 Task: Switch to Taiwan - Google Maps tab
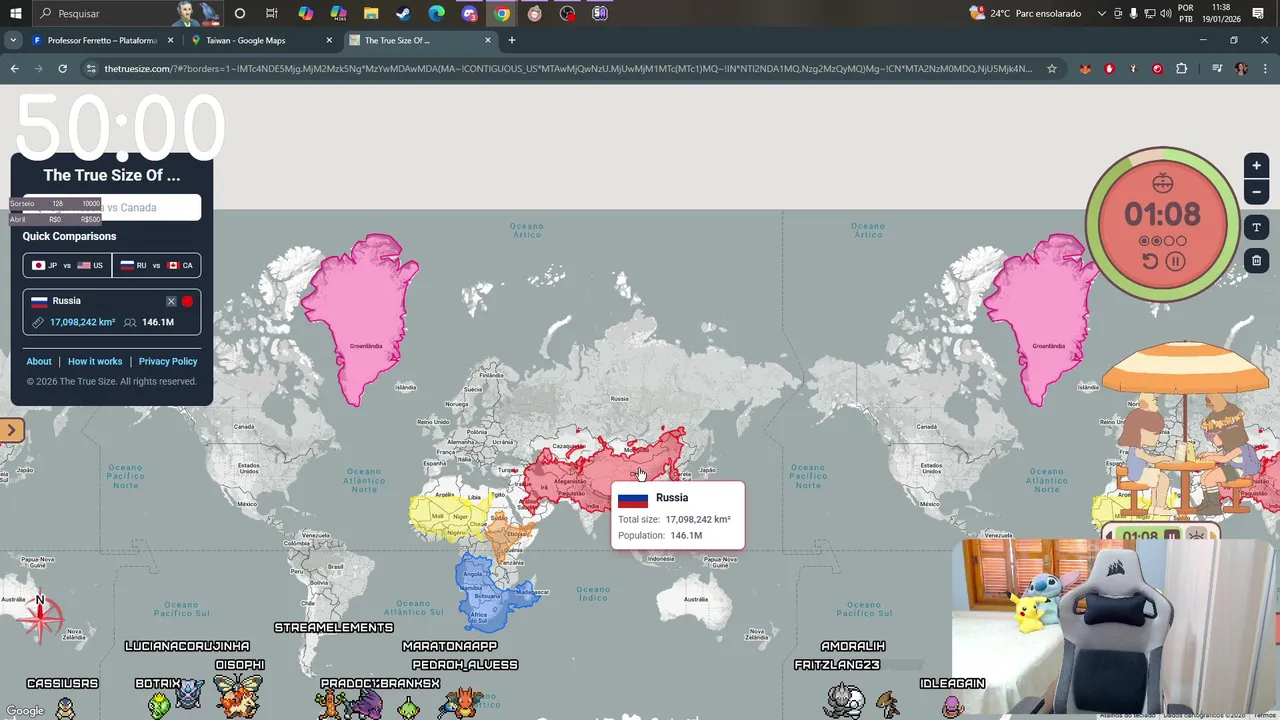245,40
